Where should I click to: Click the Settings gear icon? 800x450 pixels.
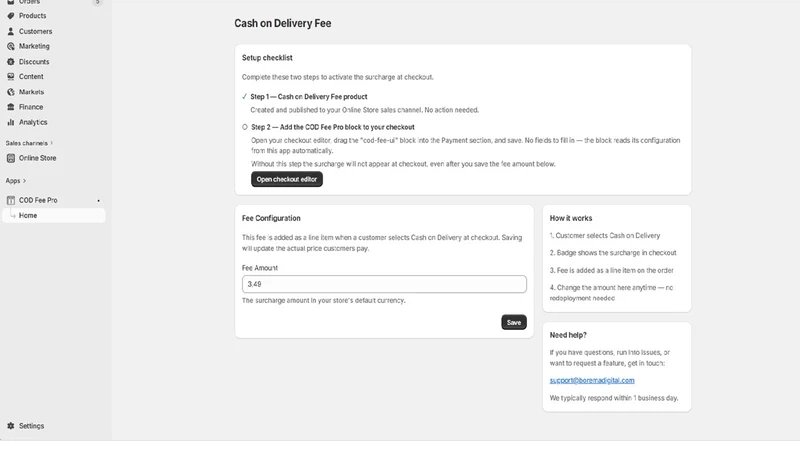[11, 426]
